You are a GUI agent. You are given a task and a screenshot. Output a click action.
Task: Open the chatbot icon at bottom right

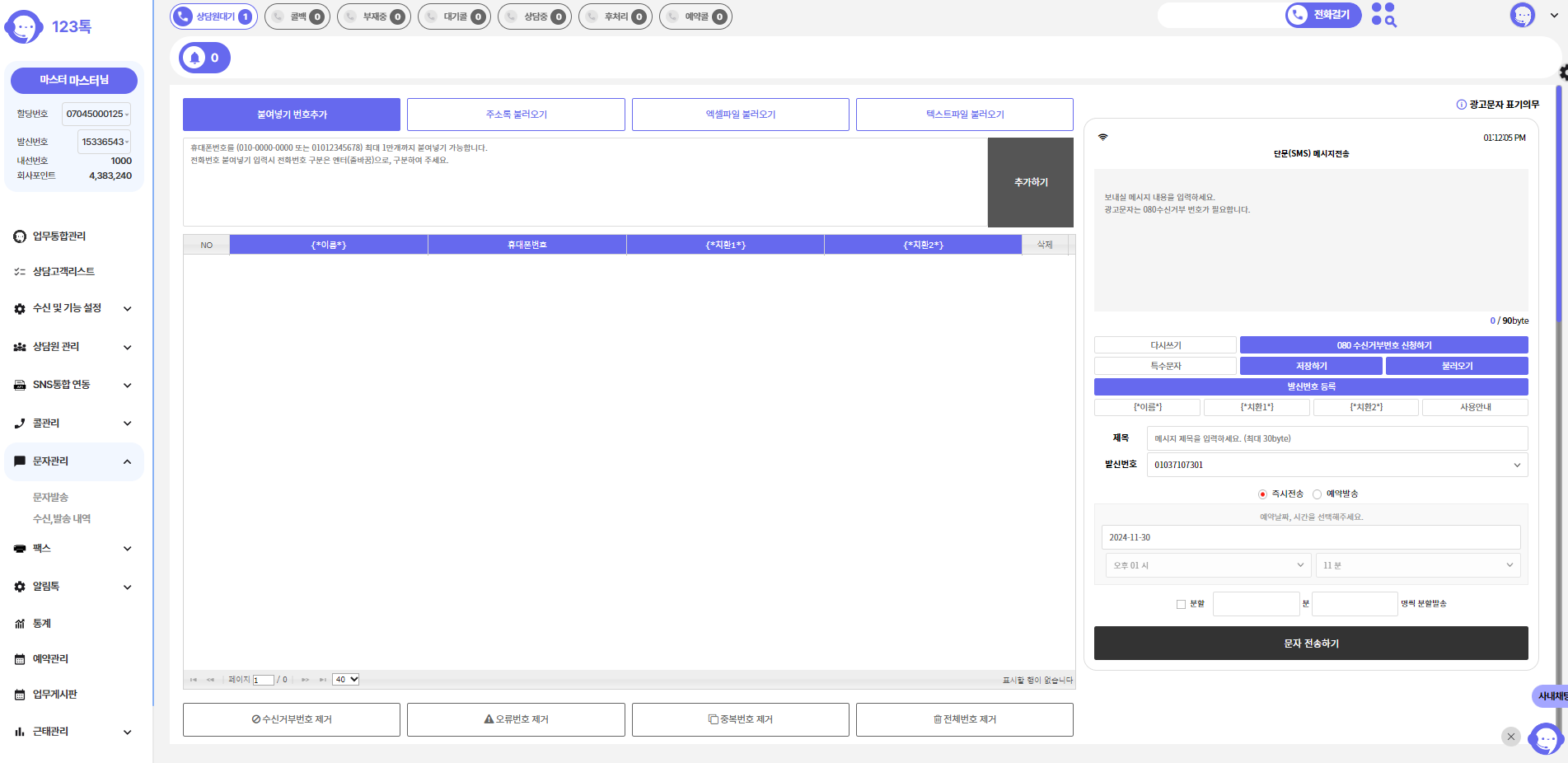coord(1545,738)
